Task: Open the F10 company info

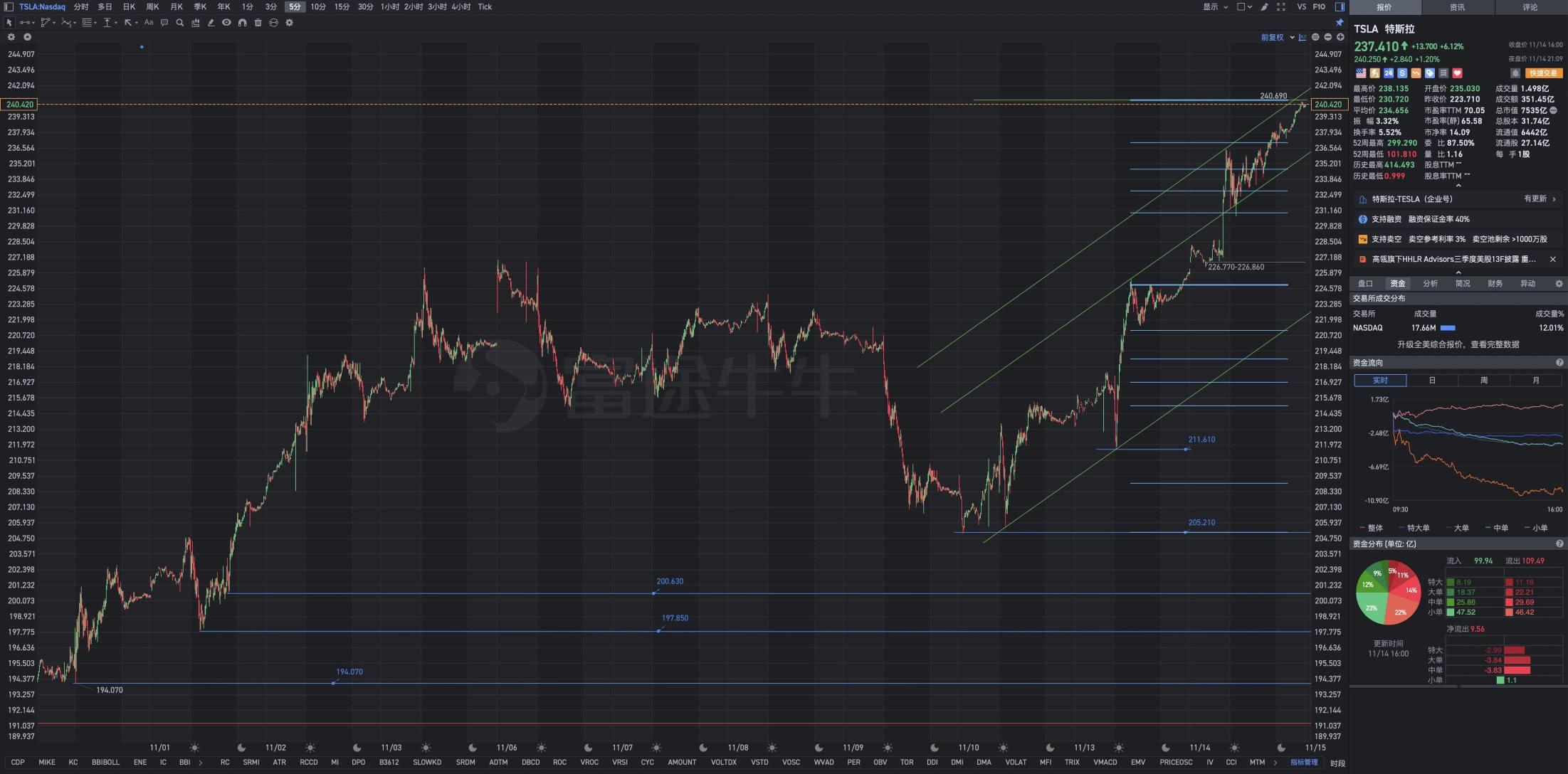Action: (1319, 6)
